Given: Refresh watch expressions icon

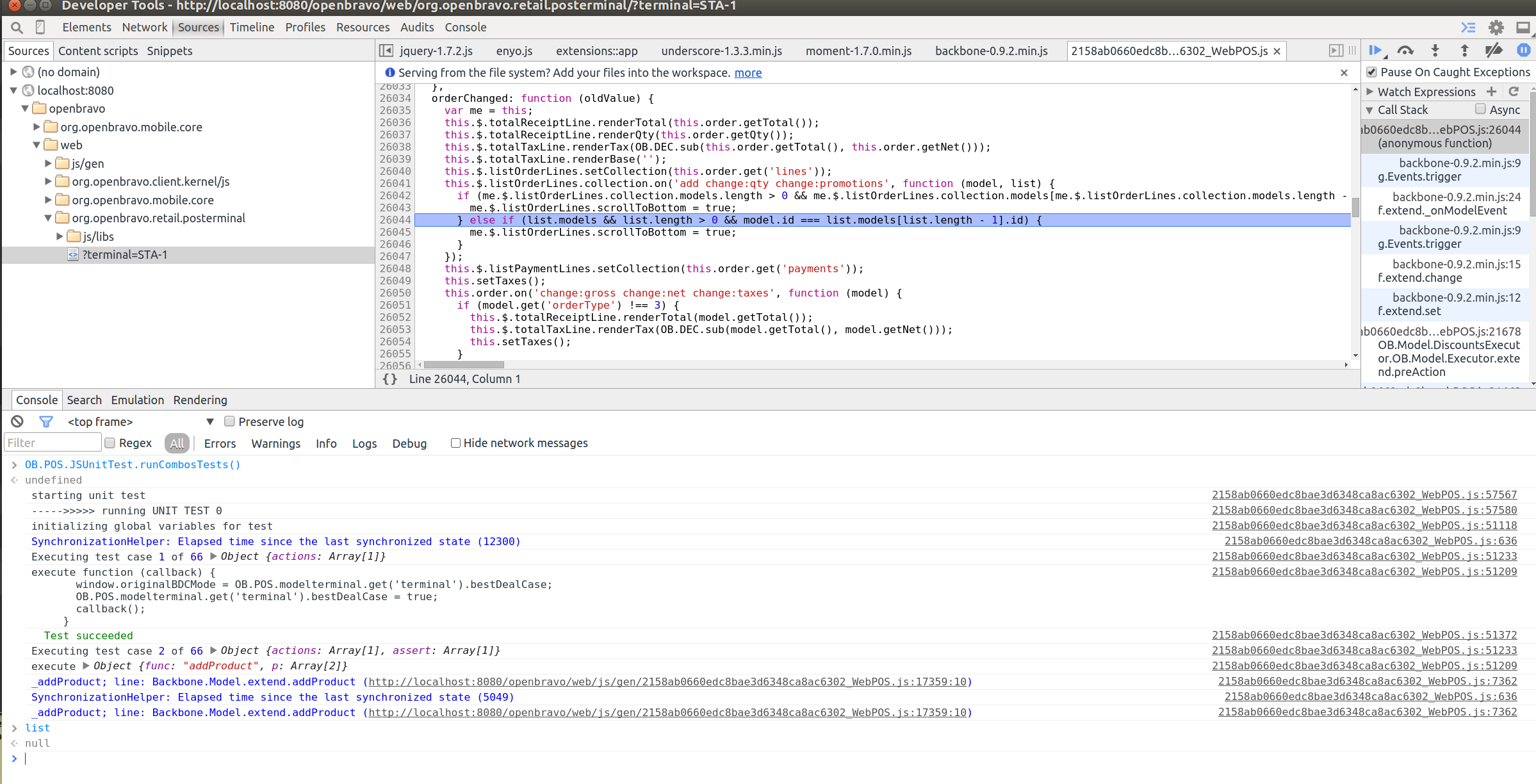Looking at the screenshot, I should pyautogui.click(x=1514, y=92).
